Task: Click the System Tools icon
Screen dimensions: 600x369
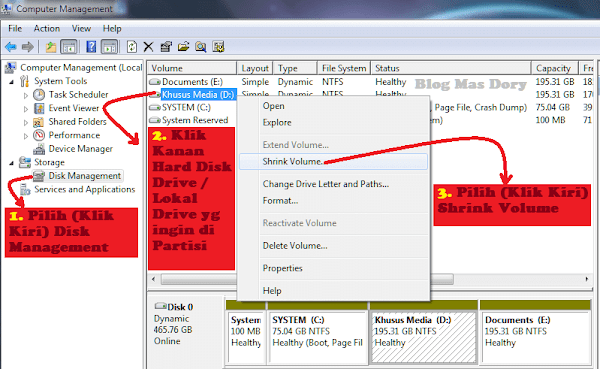Action: (x=24, y=81)
